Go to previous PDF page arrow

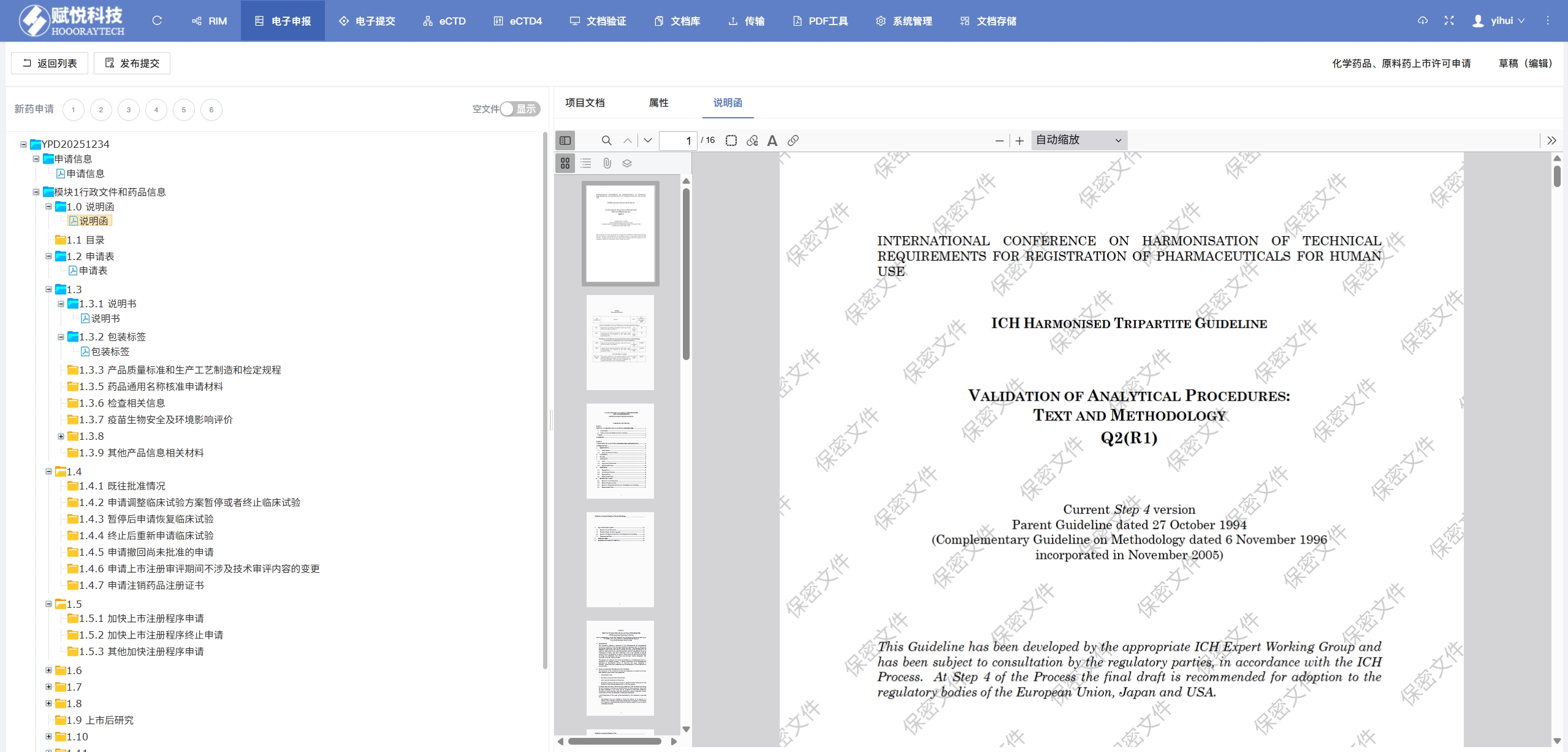pos(628,140)
